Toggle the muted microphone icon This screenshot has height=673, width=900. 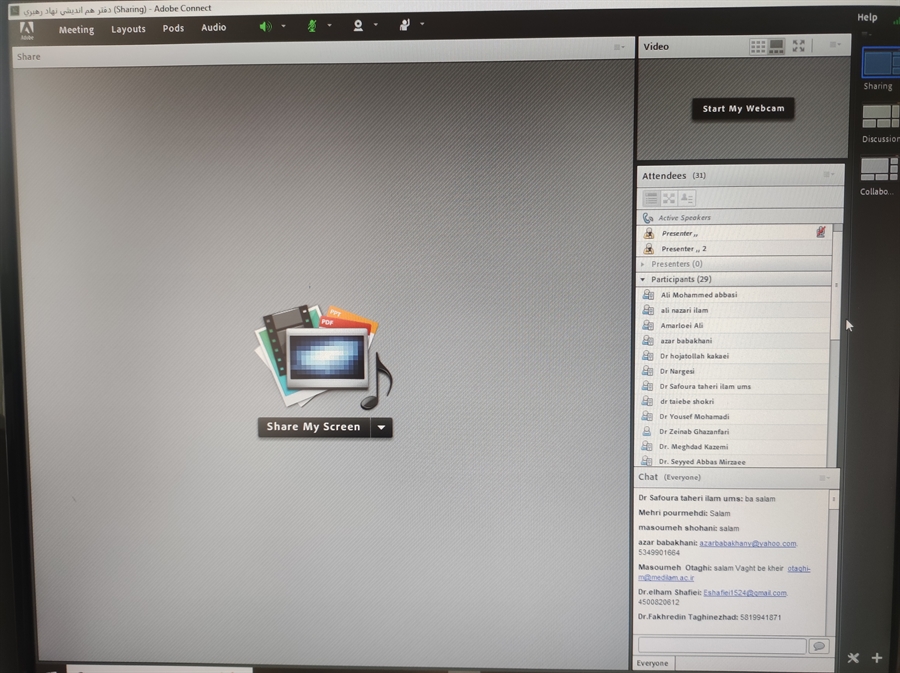point(312,26)
